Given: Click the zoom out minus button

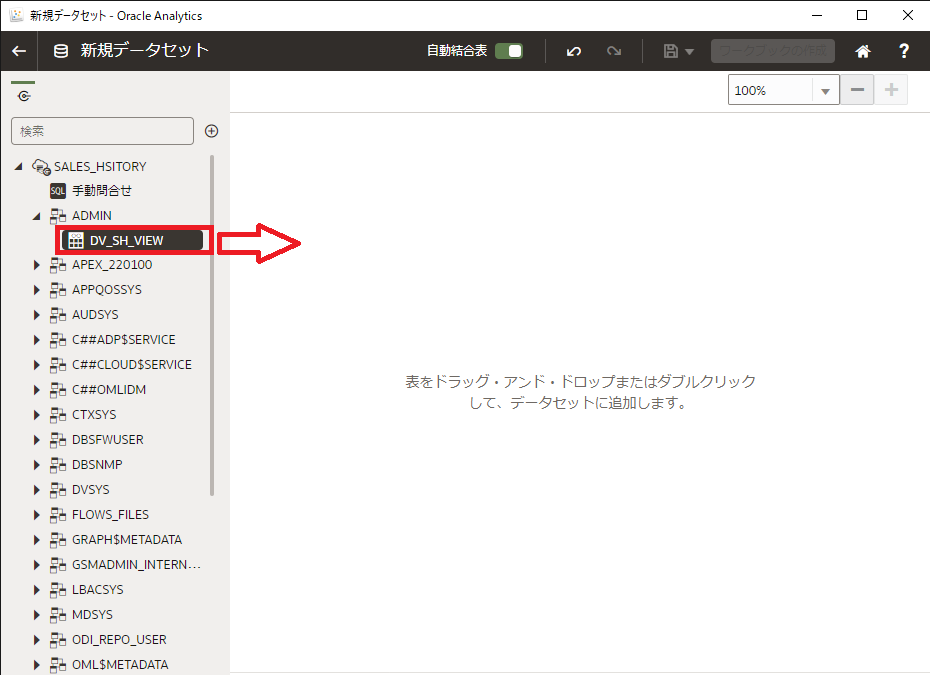Looking at the screenshot, I should tap(857, 90).
